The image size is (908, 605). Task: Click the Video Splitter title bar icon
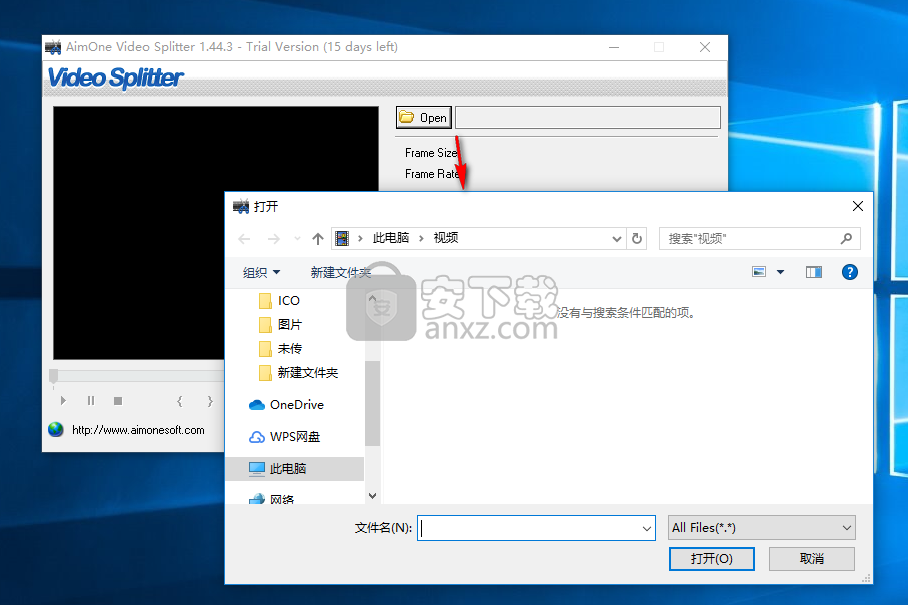pyautogui.click(x=53, y=47)
